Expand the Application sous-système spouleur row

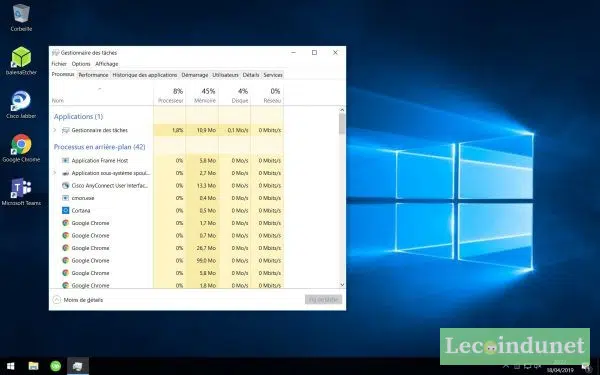click(x=54, y=173)
